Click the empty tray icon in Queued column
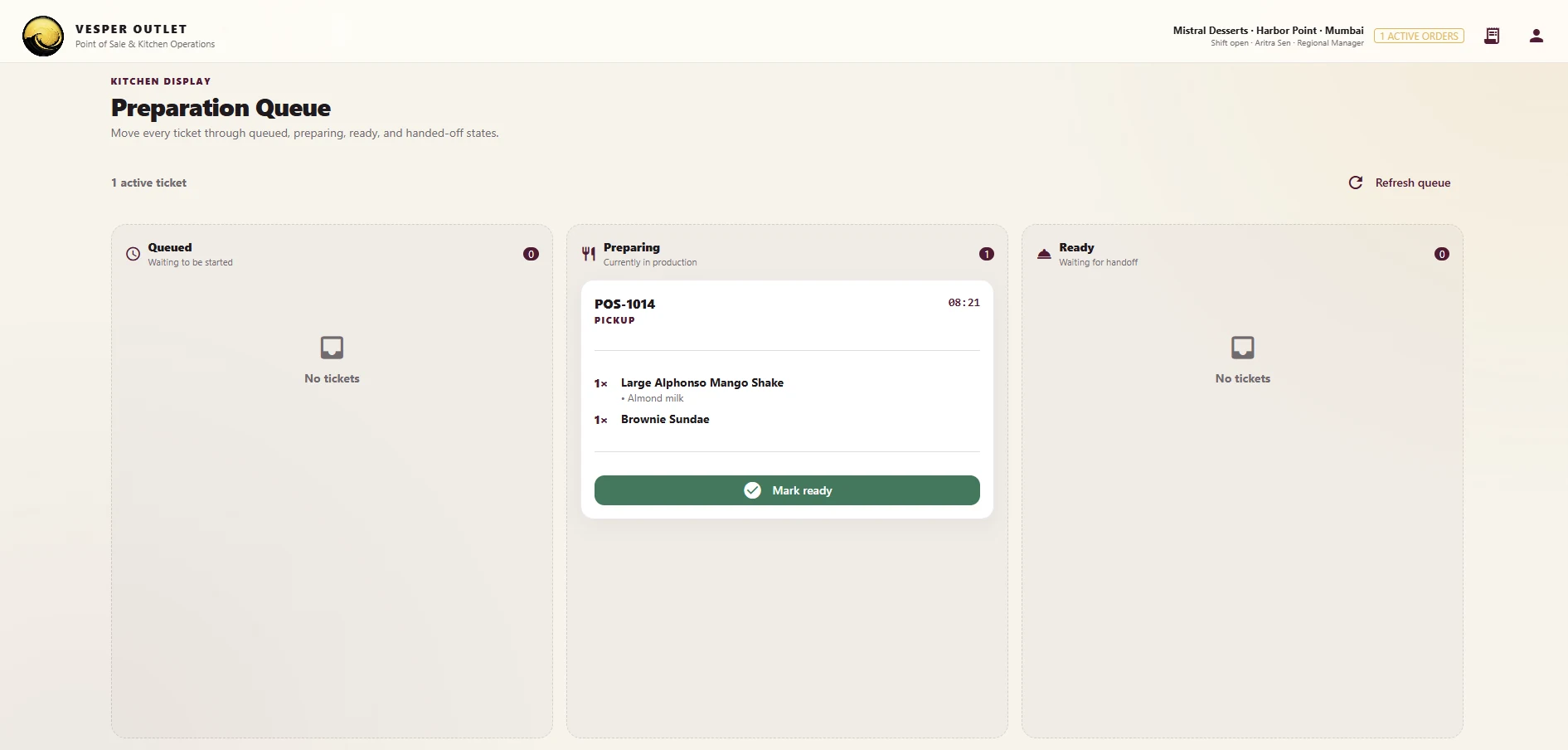1568x750 pixels. [332, 347]
